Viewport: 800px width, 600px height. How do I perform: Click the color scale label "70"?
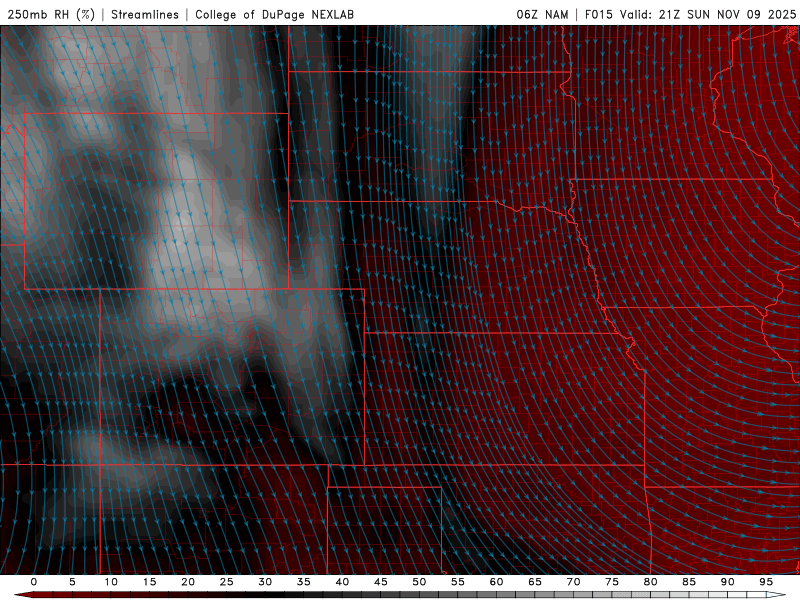[573, 582]
